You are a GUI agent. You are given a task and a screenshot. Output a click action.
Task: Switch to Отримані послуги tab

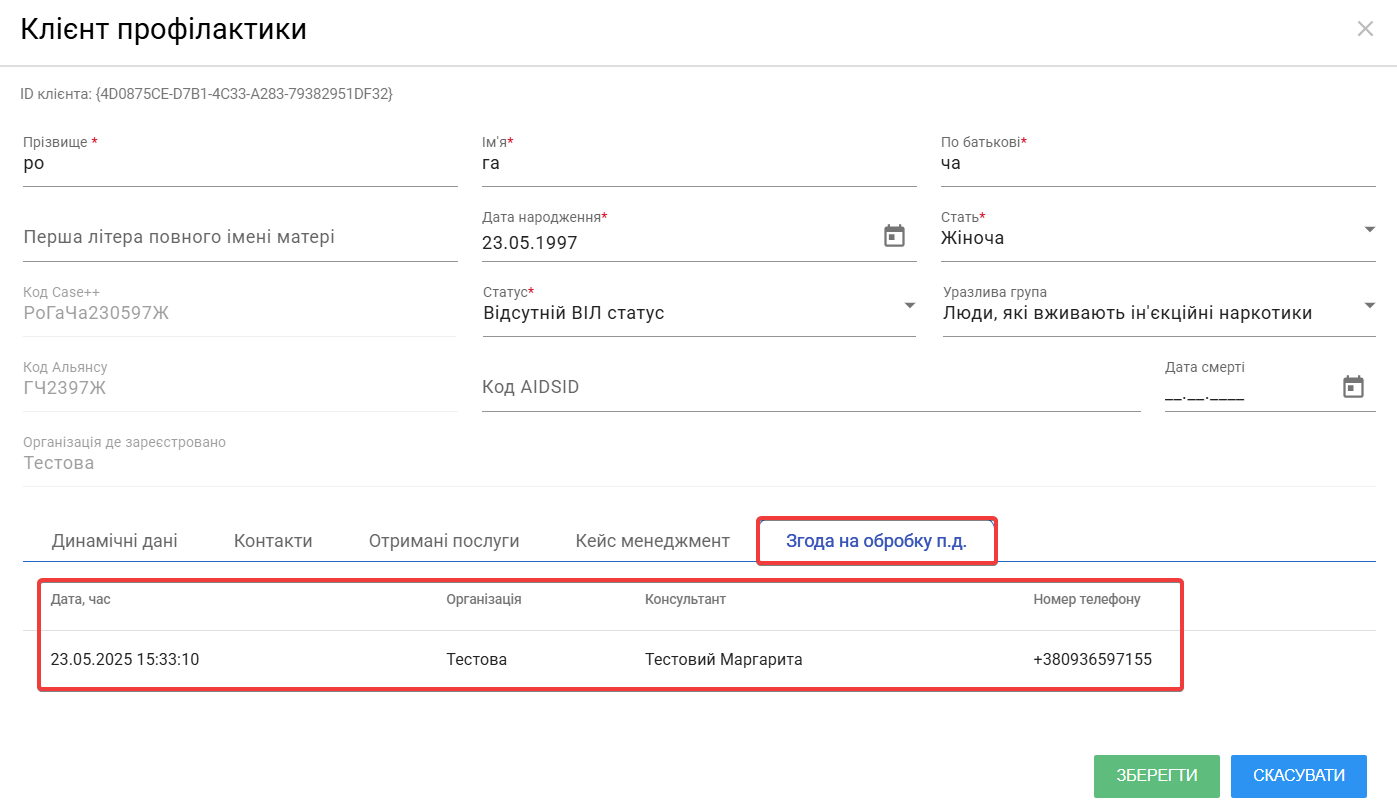click(x=444, y=541)
